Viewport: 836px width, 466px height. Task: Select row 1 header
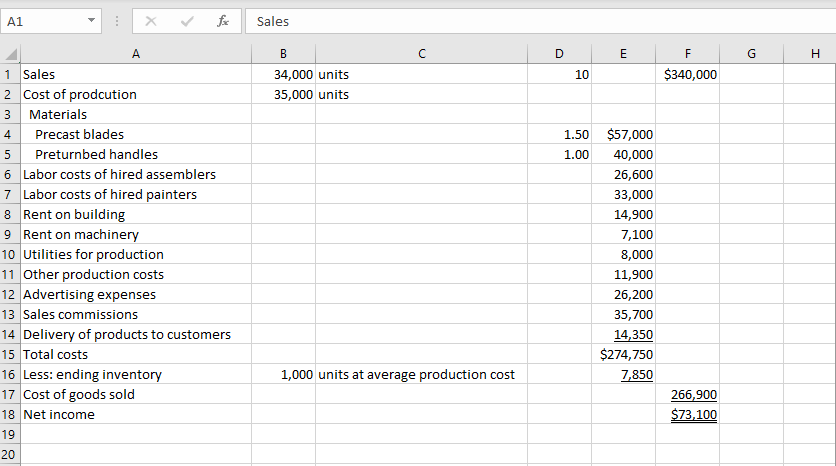[10, 74]
